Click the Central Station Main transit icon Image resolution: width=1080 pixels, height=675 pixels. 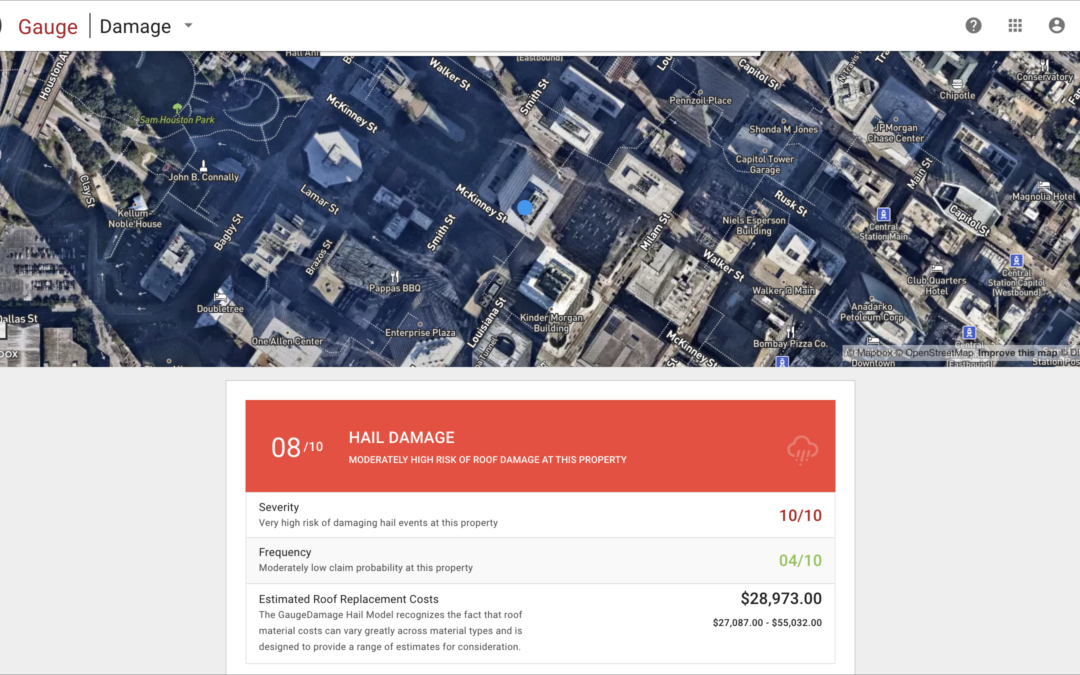tap(883, 214)
